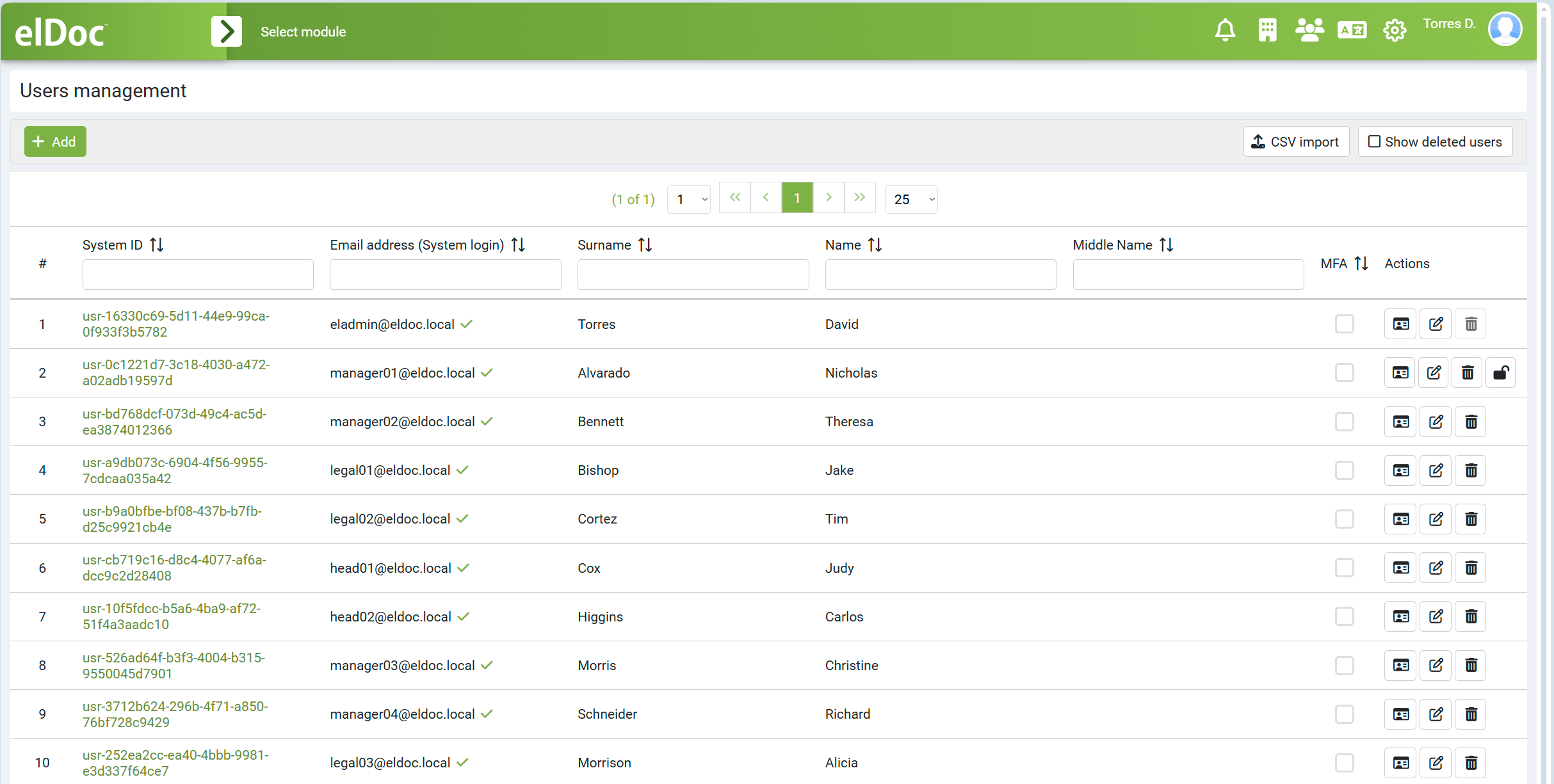Click the Email address filter field
Viewport: 1554px width, 784px height.
(446, 275)
